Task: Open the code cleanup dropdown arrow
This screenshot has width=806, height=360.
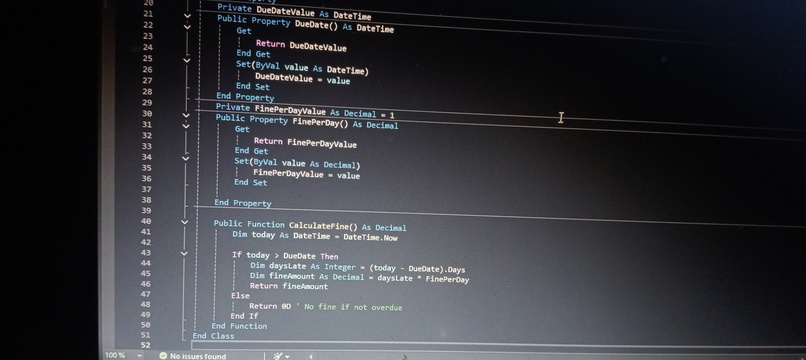Action: [287, 356]
